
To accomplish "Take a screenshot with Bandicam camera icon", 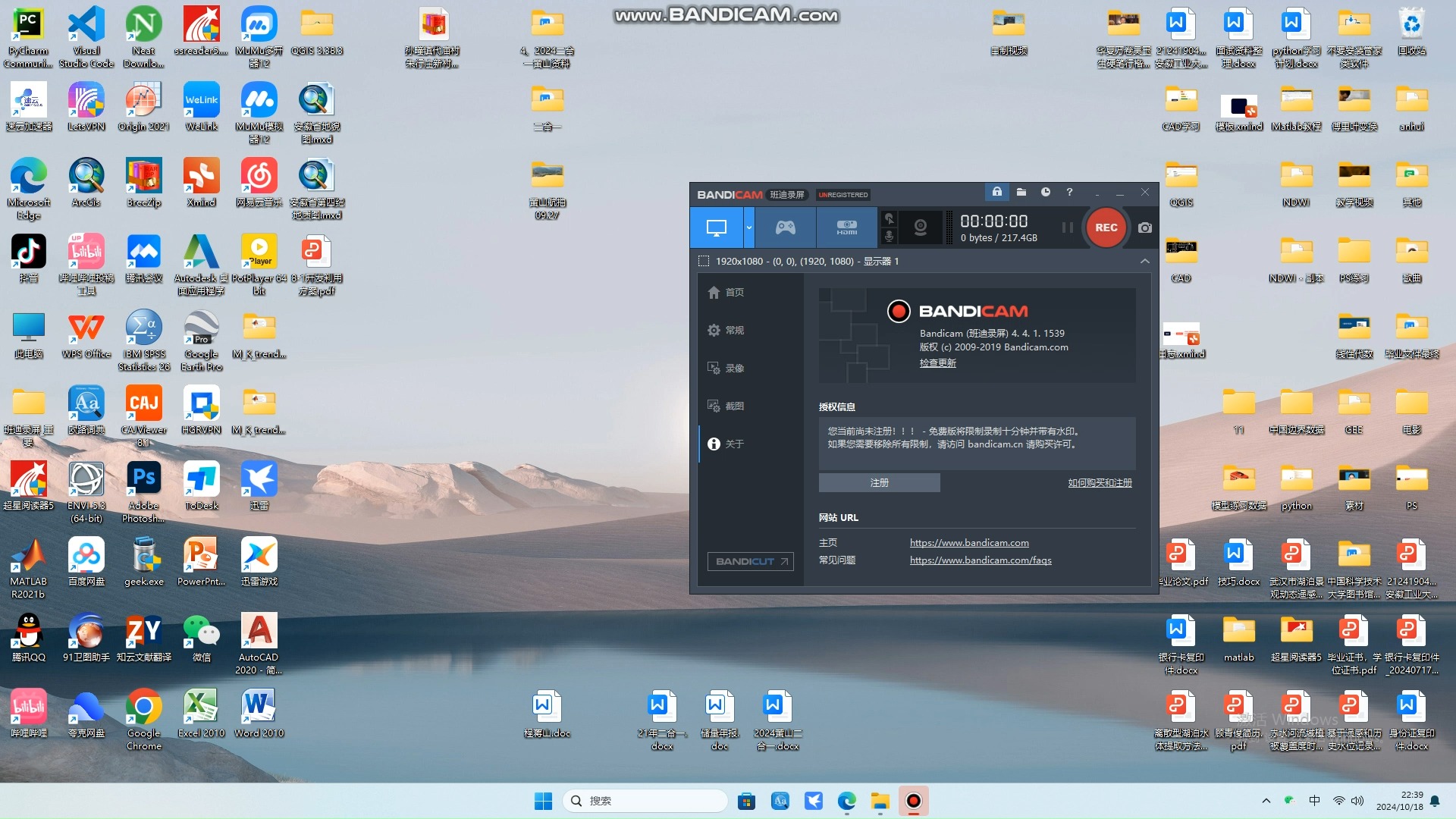I will pyautogui.click(x=1145, y=227).
